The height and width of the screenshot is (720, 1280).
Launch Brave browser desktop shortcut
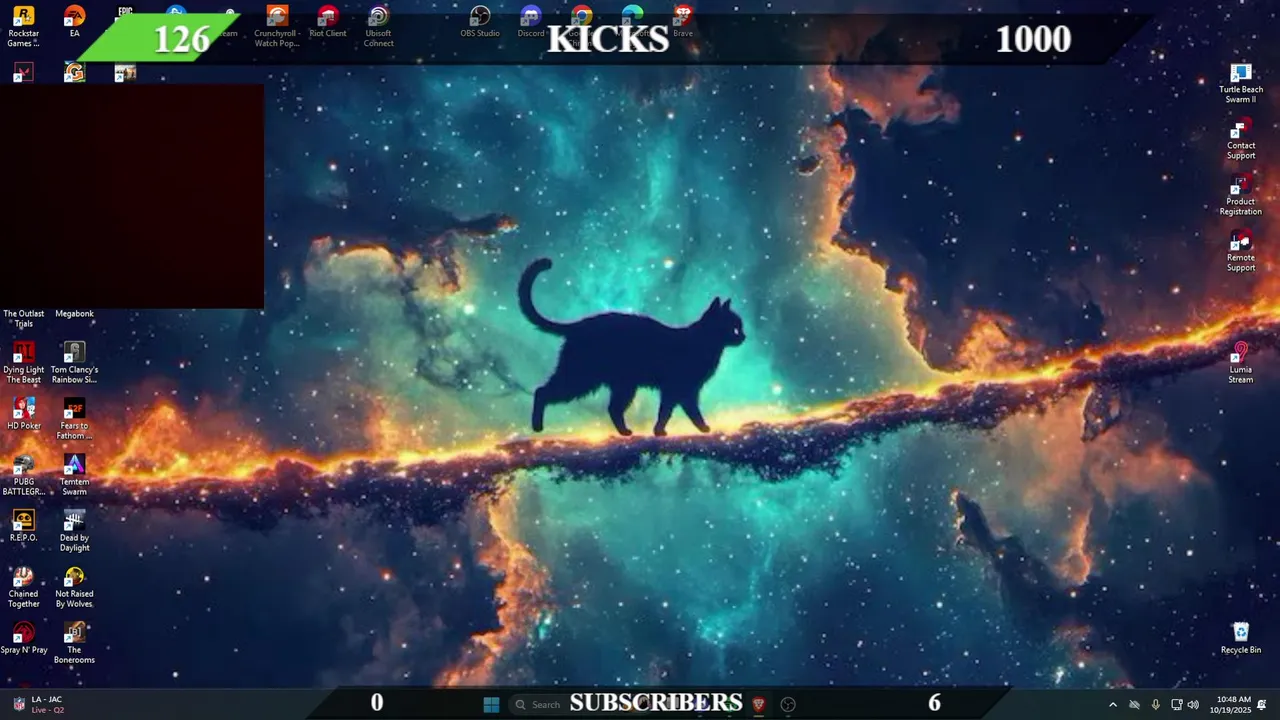[683, 22]
